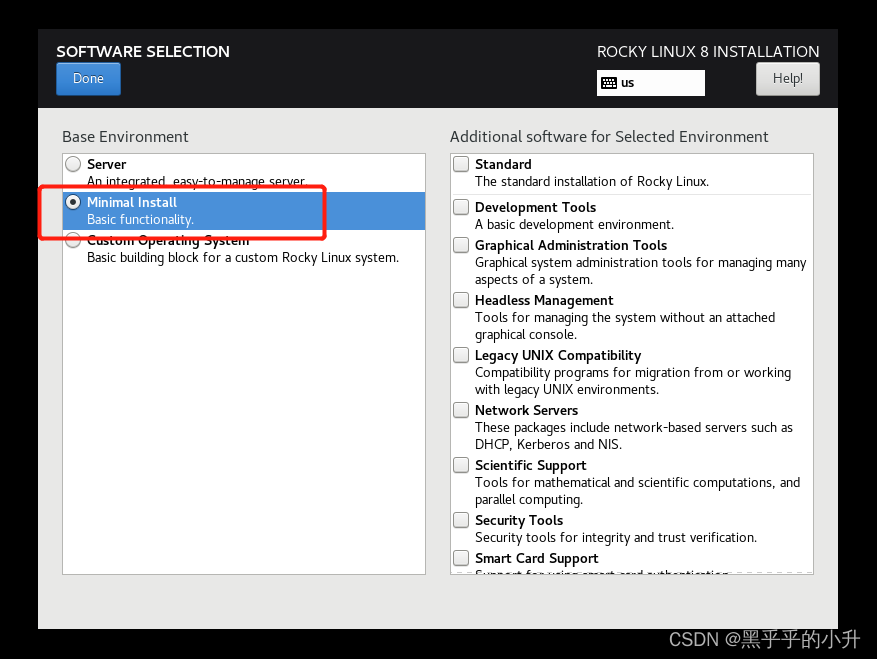Click the 'Network Servers' label text
The height and width of the screenshot is (659, 877).
pyautogui.click(x=526, y=410)
